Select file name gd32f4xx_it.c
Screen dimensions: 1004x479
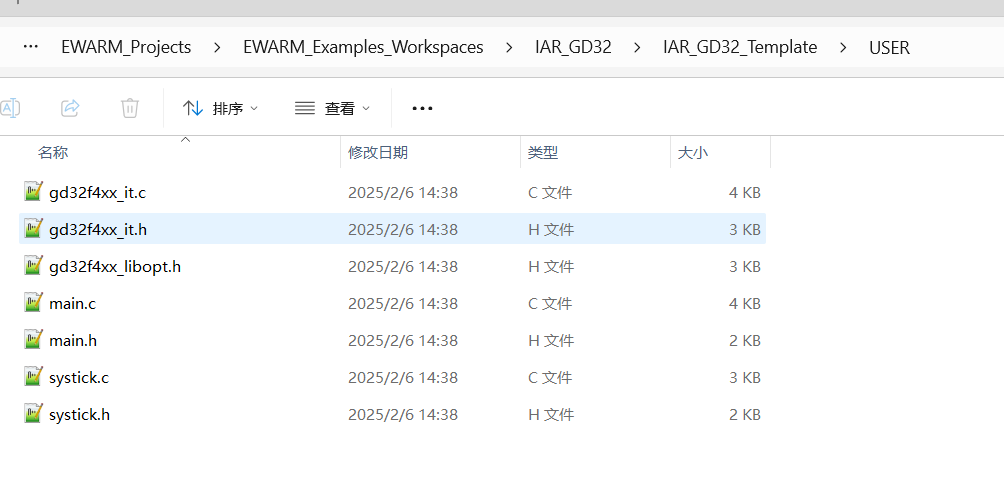click(x=97, y=192)
